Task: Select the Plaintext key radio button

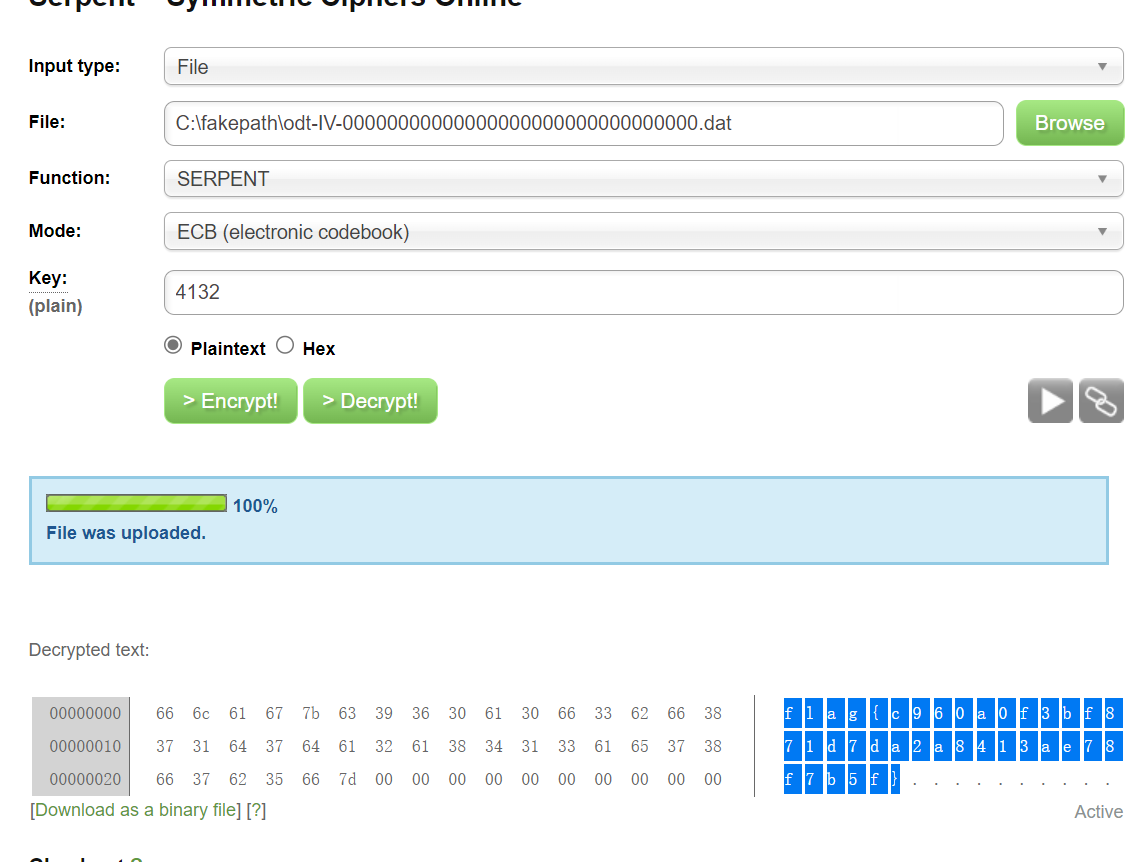Action: click(173, 345)
